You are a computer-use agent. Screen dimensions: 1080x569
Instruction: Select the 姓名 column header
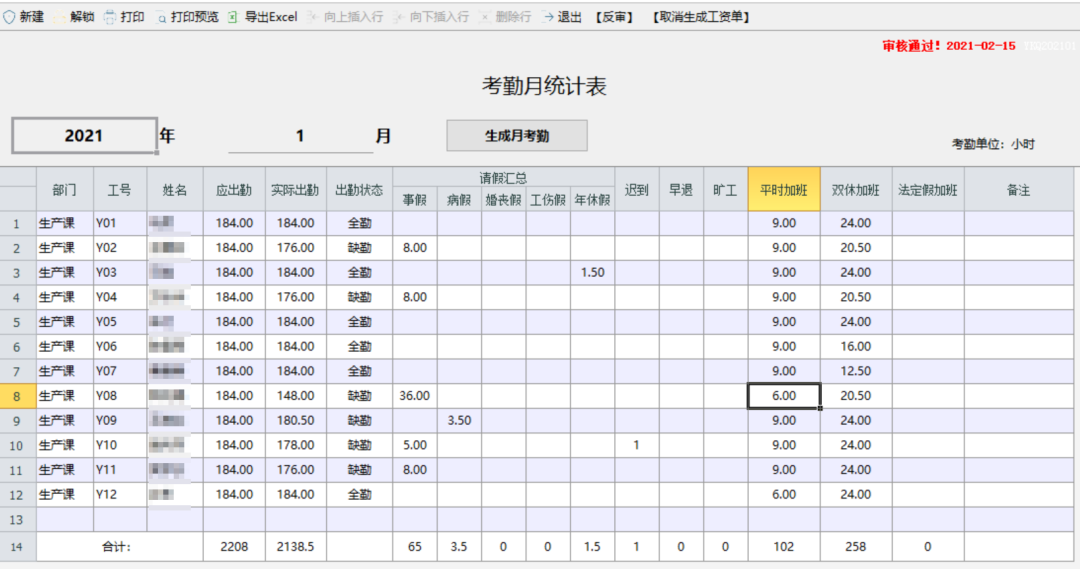(175, 189)
